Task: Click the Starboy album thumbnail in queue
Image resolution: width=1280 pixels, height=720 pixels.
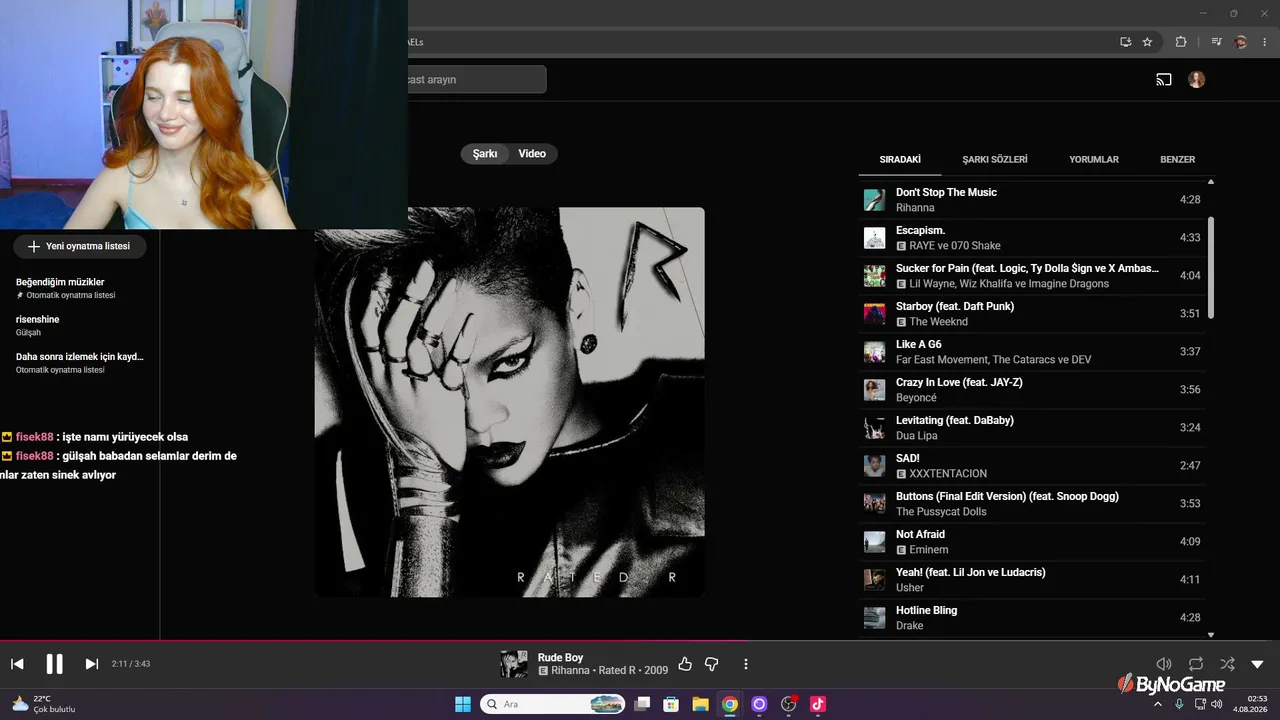Action: click(875, 314)
